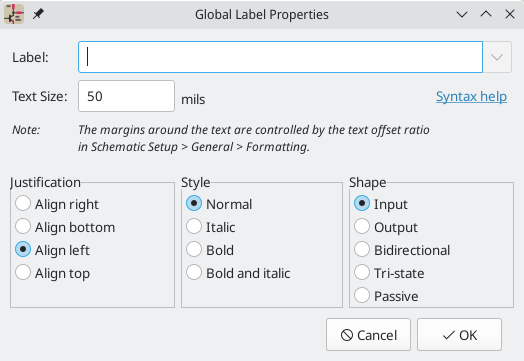Set label shape to Input
The image size is (524, 361).
[381, 204]
